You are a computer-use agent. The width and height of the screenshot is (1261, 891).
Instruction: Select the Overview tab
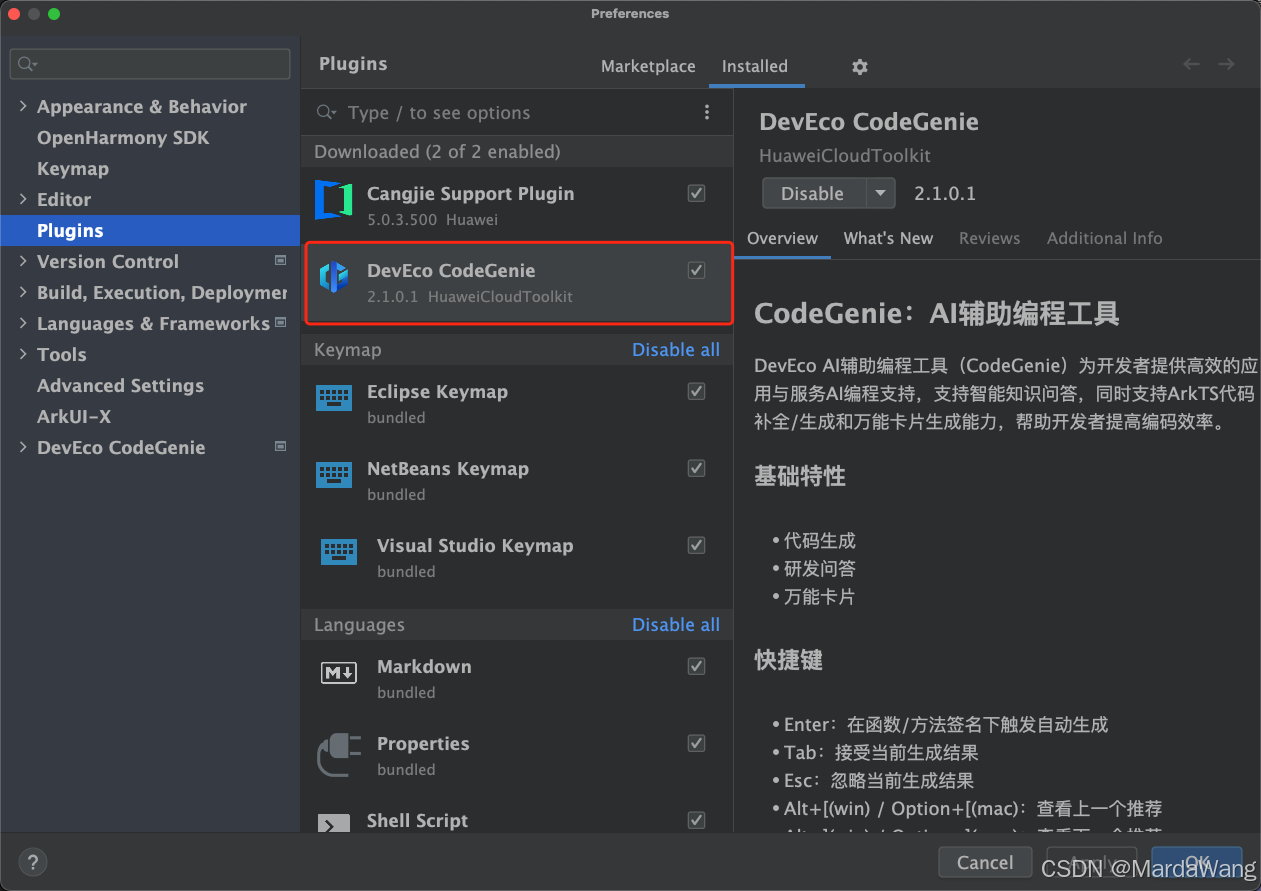[x=783, y=238]
